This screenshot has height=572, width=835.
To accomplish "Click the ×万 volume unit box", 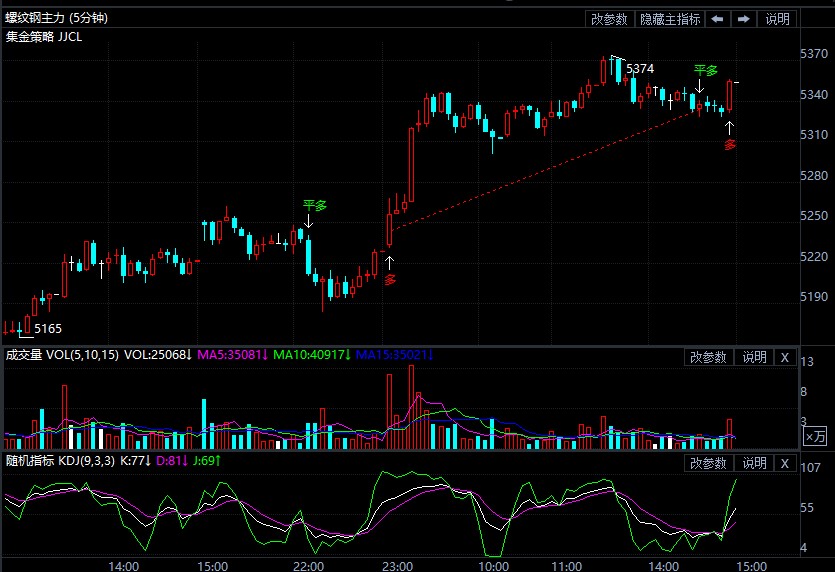I will click(x=815, y=437).
